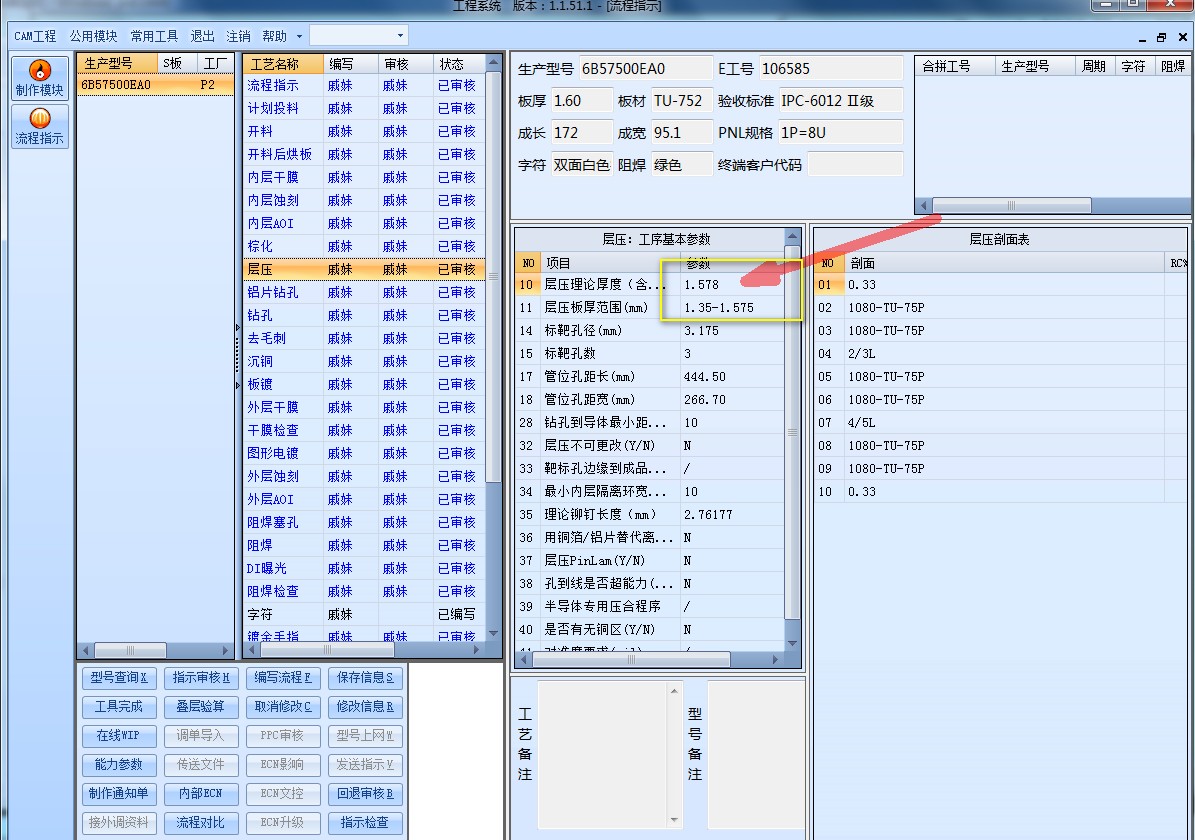Minimize the inner 流程指示 child window

click(1142, 37)
